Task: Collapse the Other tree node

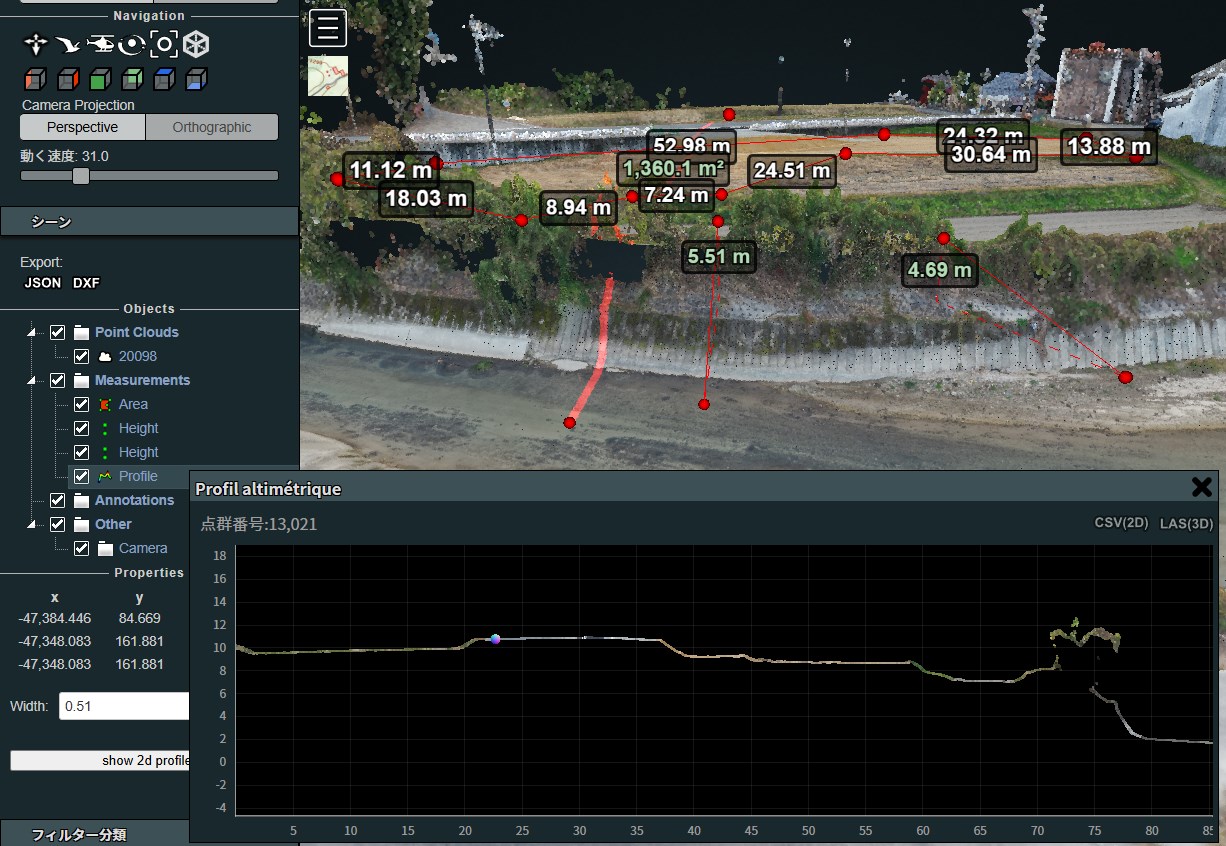Action: tap(33, 524)
